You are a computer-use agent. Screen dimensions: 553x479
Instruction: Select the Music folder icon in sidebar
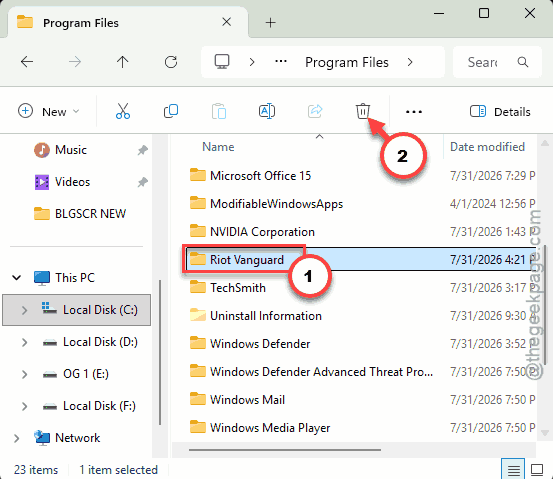tap(42, 150)
